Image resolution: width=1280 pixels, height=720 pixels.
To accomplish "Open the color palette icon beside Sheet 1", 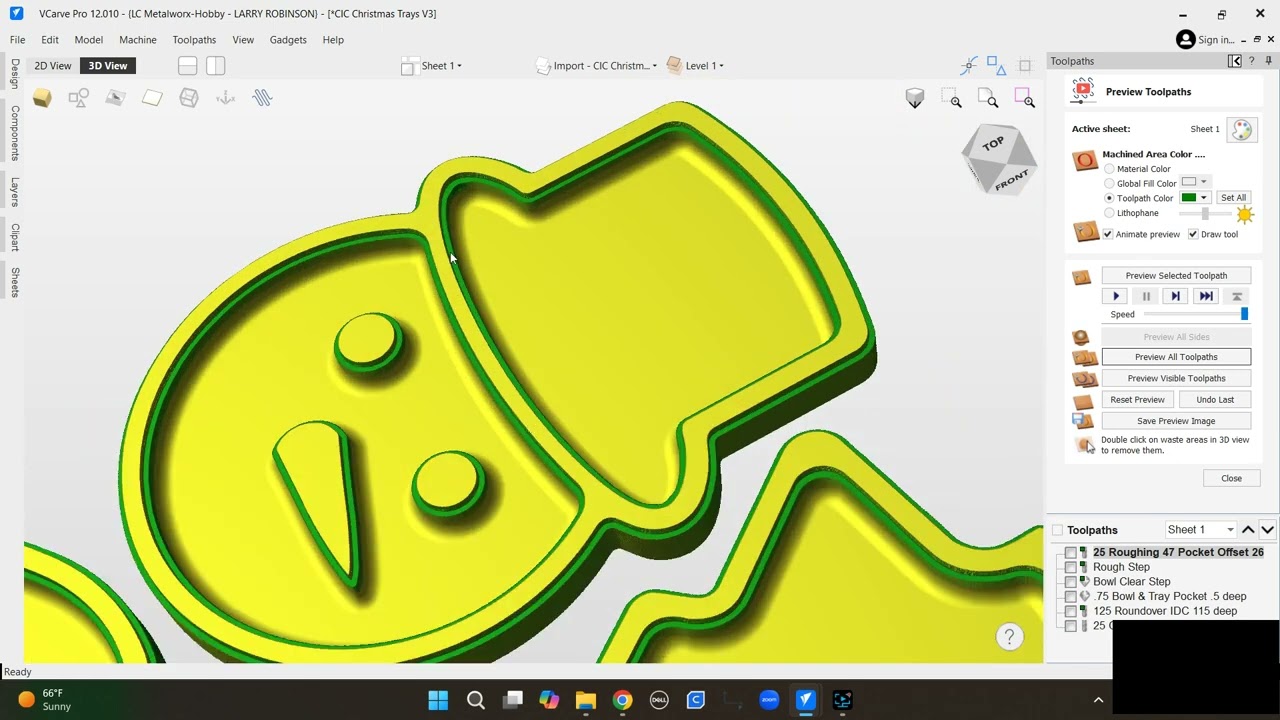I will 1242,129.
